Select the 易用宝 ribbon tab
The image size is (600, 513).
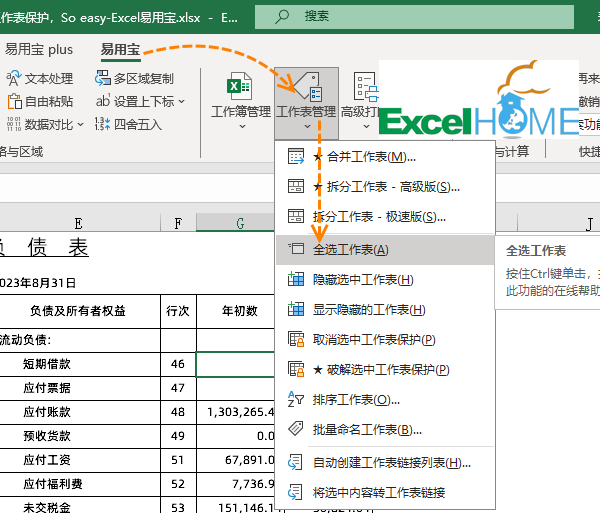120,50
